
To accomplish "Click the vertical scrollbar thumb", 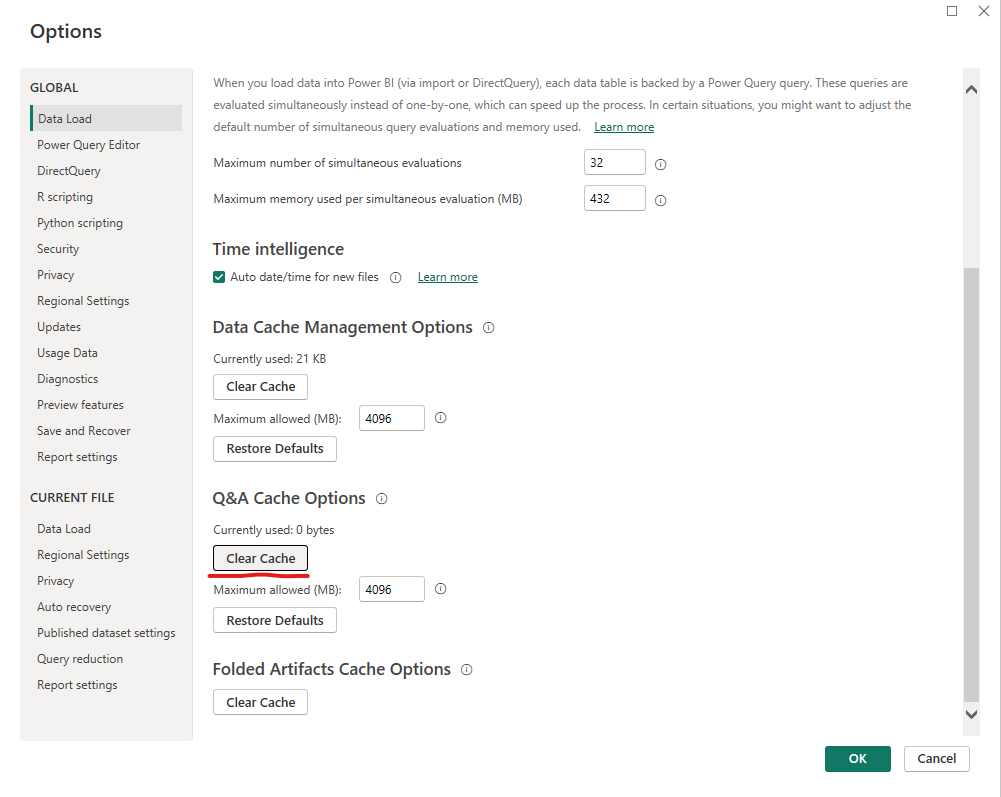I will click(x=971, y=485).
